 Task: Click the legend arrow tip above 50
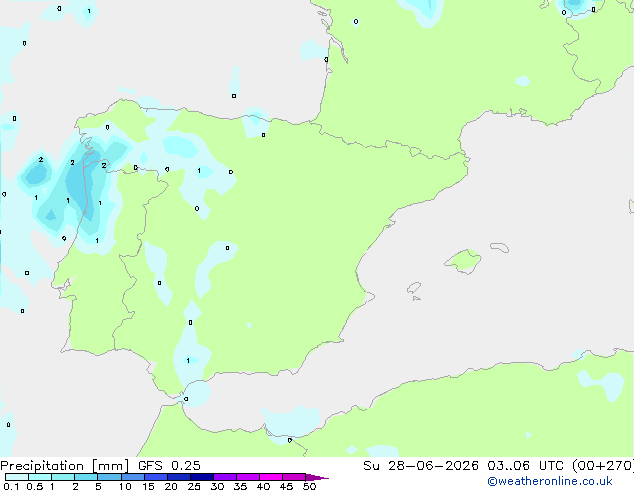pos(317,477)
